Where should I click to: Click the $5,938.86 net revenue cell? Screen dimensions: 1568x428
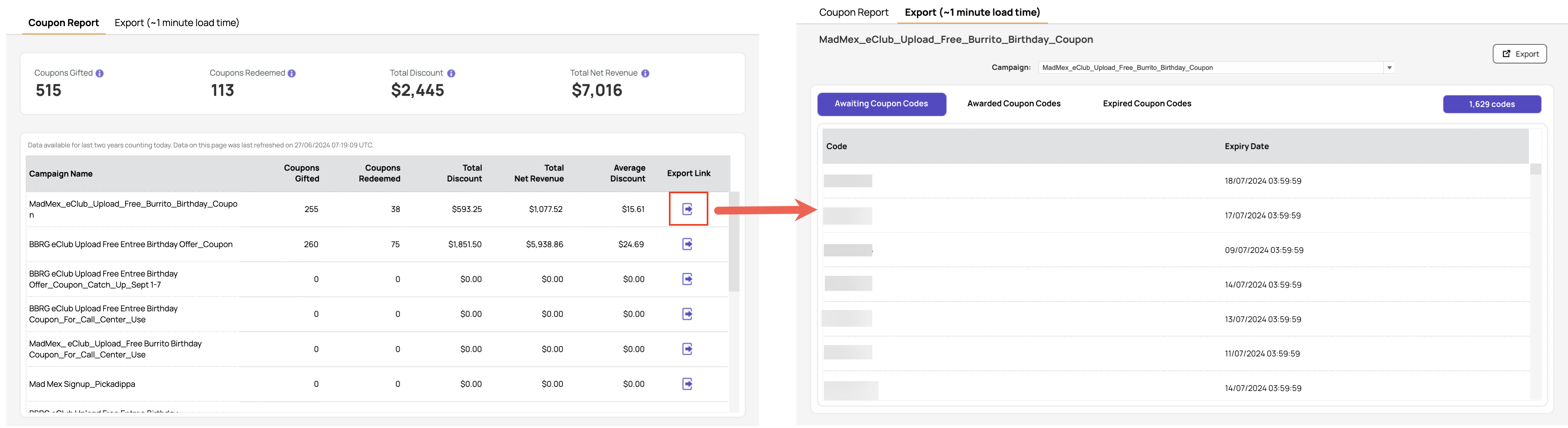(x=544, y=244)
